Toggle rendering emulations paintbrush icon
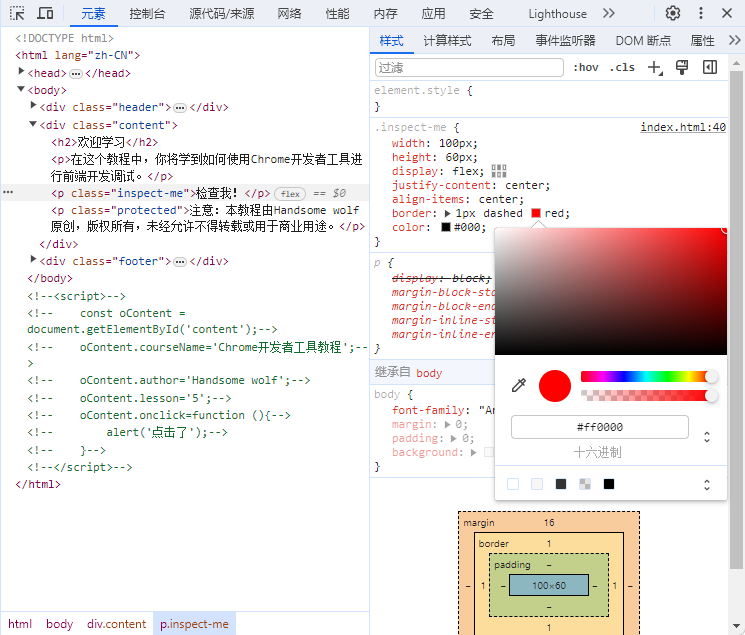 [x=682, y=67]
